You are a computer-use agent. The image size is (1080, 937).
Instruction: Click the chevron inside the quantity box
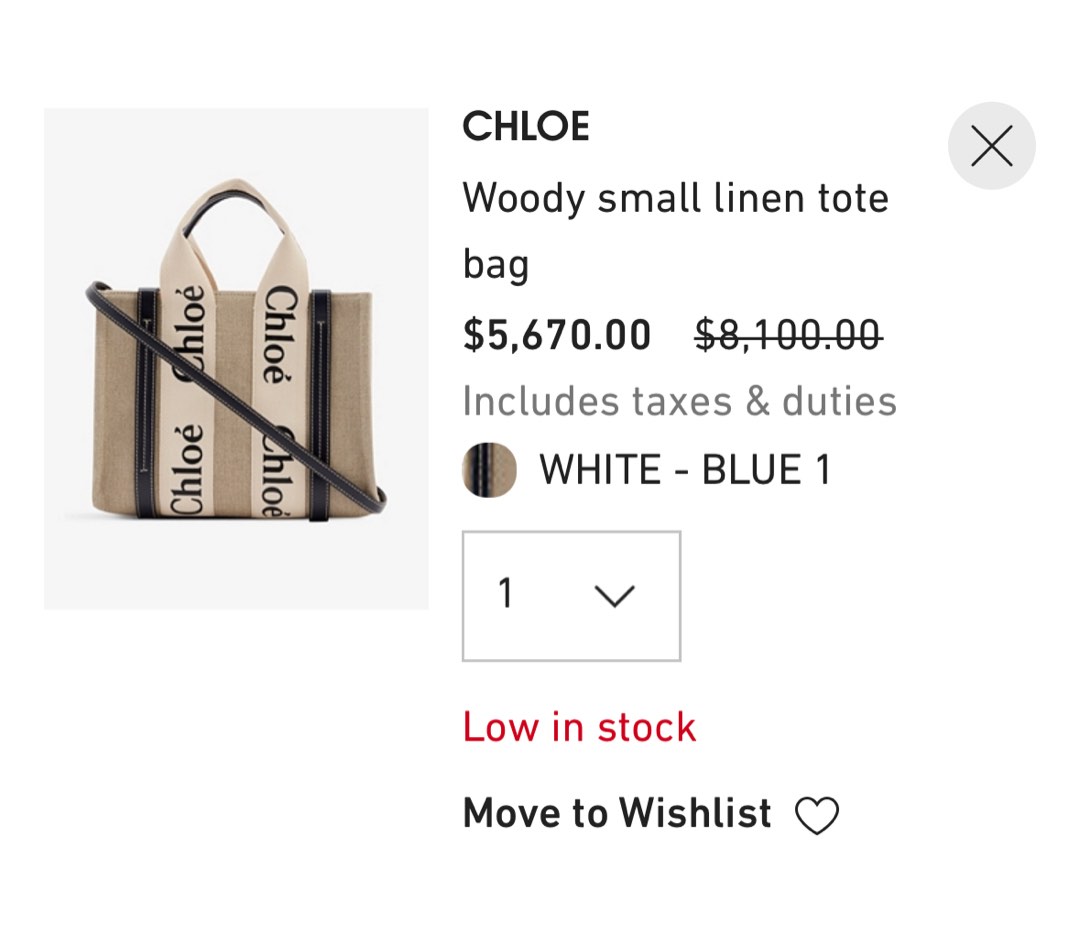point(615,593)
